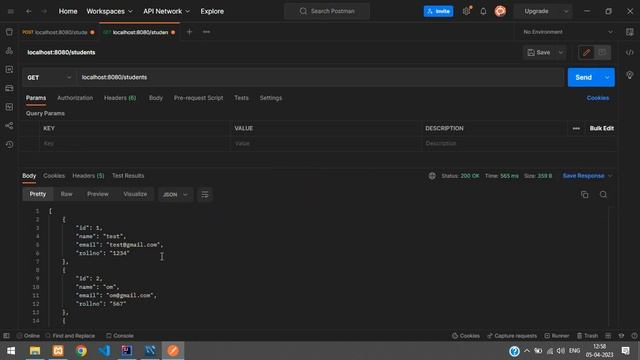Open the Upgrade dropdown arrow
The image size is (640, 360).
tap(566, 11)
